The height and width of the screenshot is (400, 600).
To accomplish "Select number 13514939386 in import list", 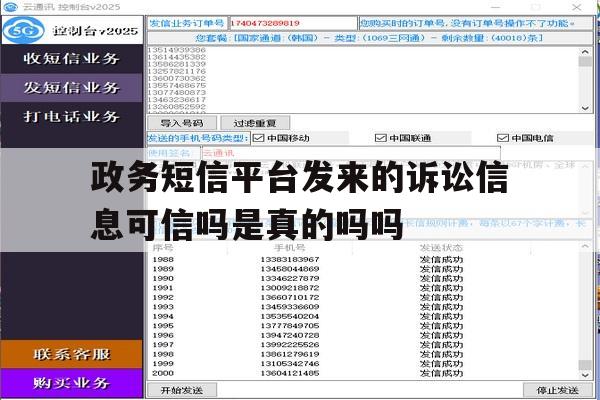I will [176, 50].
